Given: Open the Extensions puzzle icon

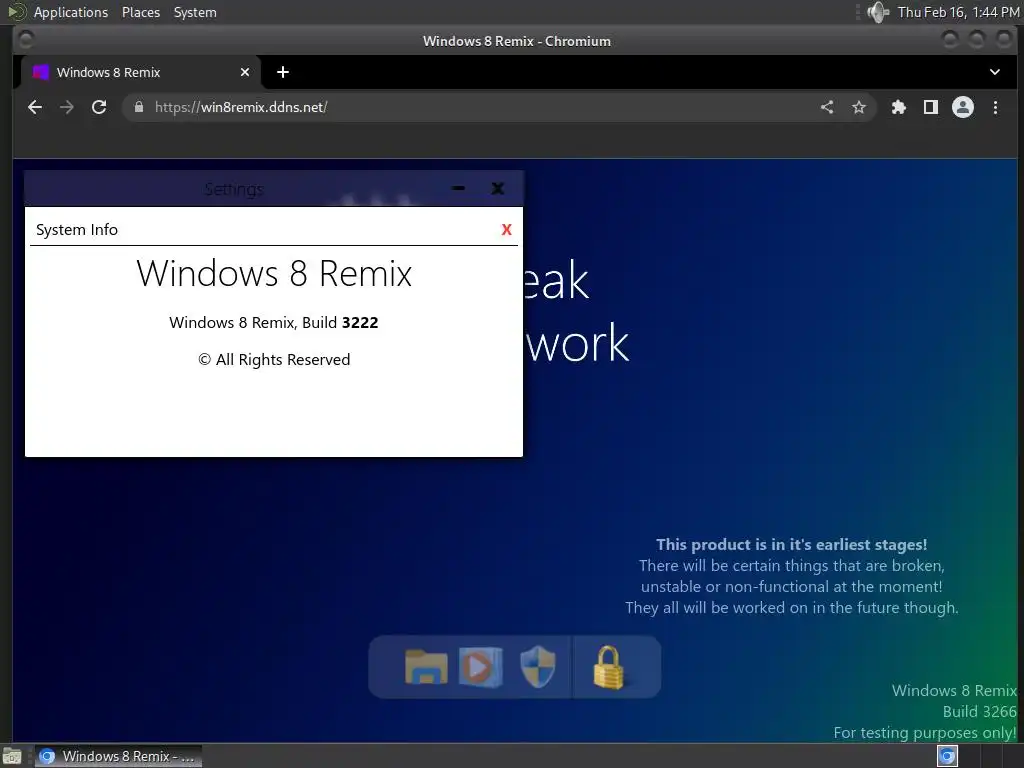Looking at the screenshot, I should coord(899,107).
